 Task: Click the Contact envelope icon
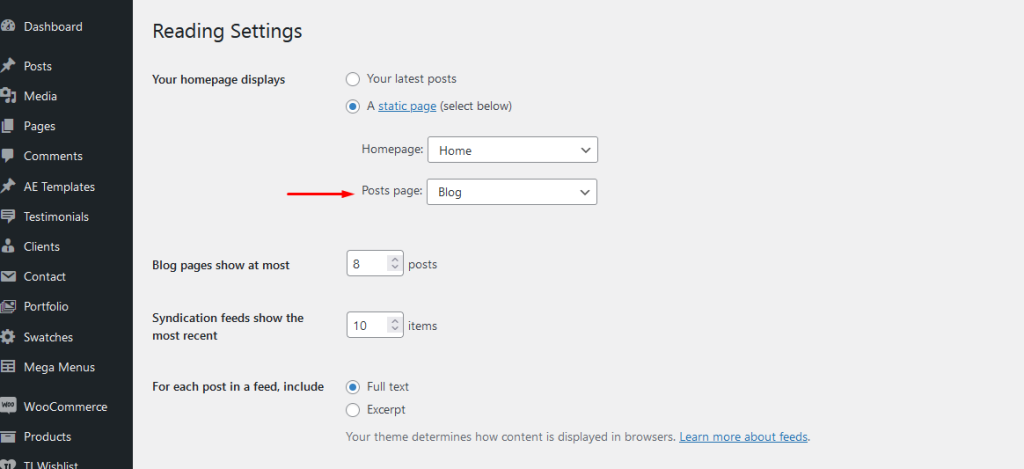(7, 276)
